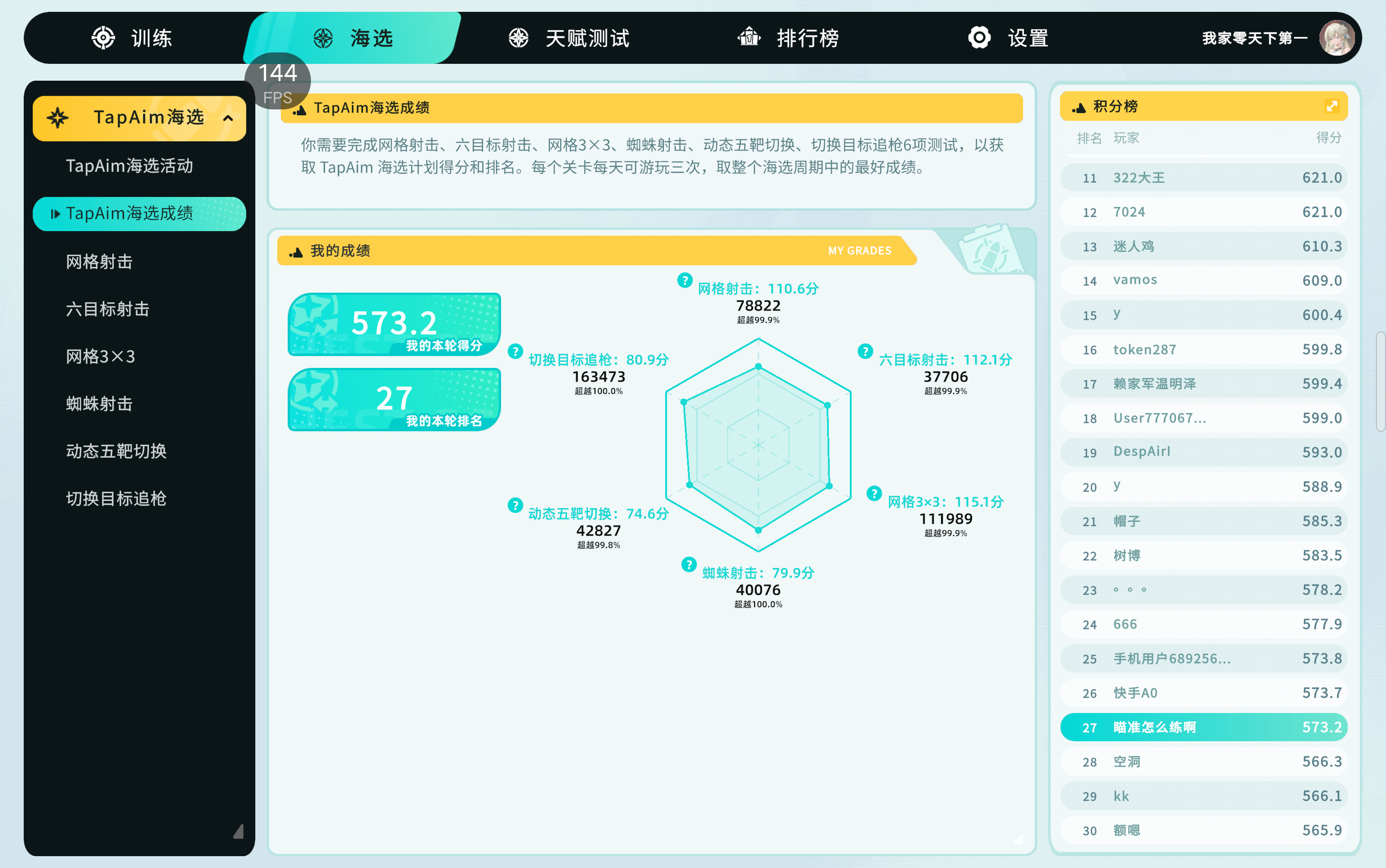Open TapAim海选活动 in sidebar

click(x=129, y=166)
